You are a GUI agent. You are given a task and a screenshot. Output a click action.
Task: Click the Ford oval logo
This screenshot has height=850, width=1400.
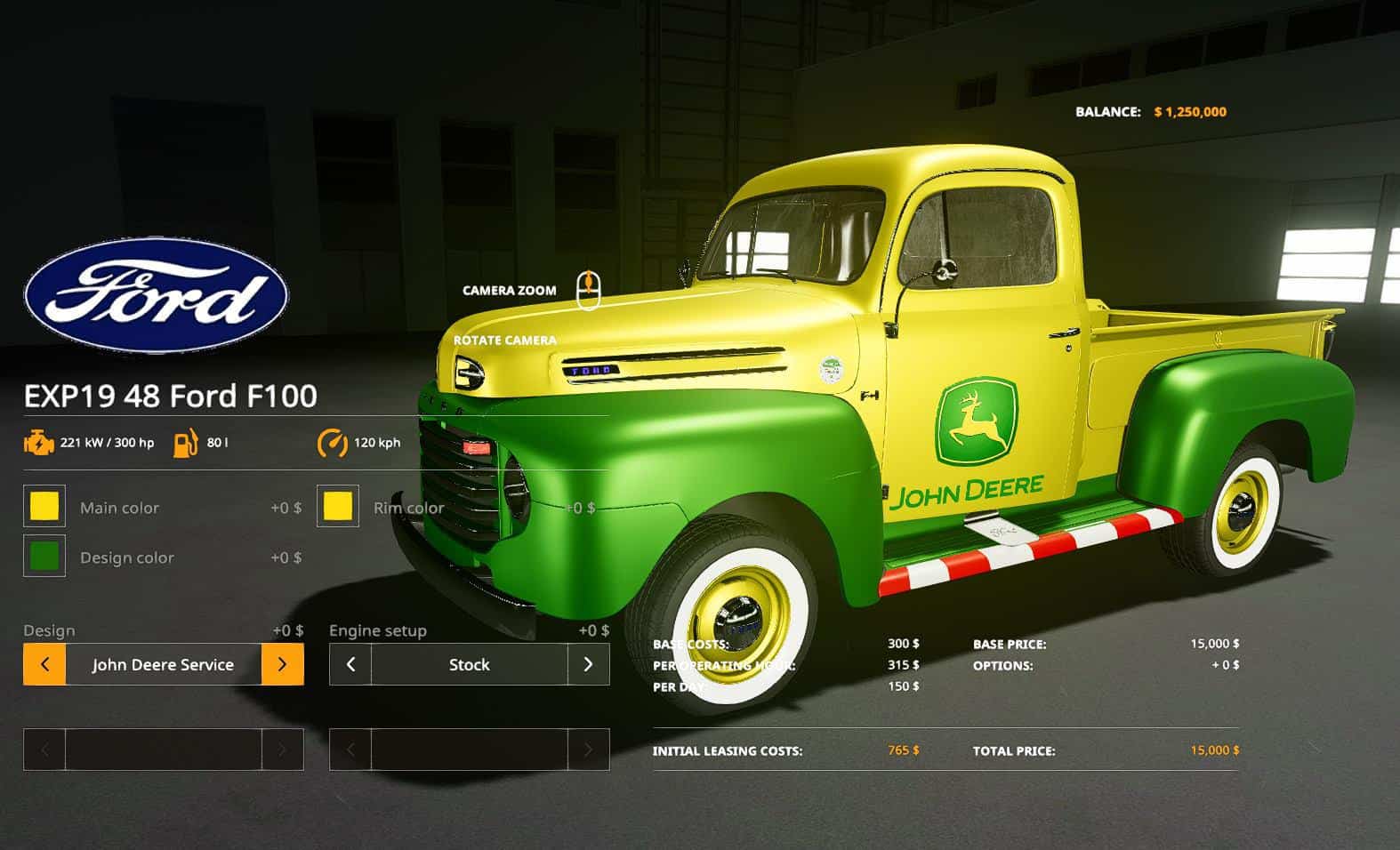point(156,295)
